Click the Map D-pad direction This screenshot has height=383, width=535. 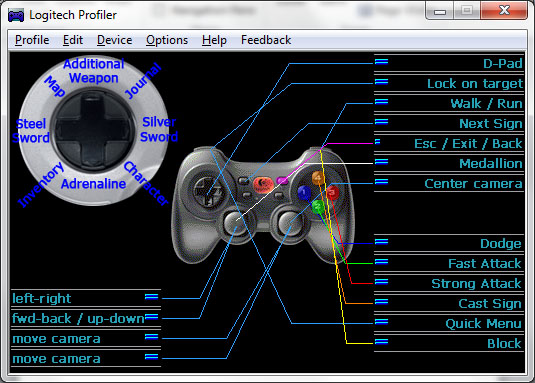(55, 86)
